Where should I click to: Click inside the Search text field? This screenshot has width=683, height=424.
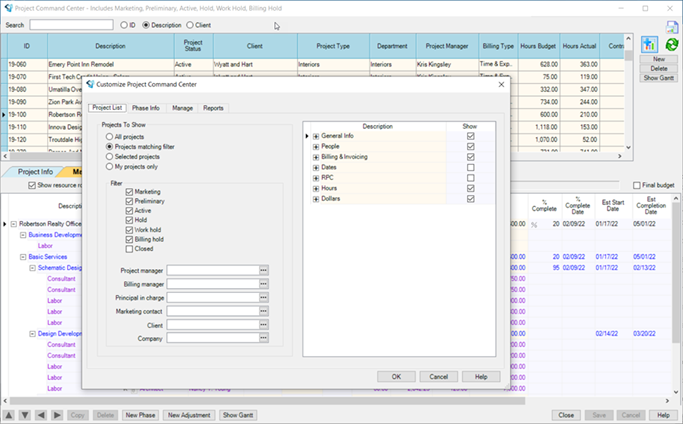click(70, 24)
